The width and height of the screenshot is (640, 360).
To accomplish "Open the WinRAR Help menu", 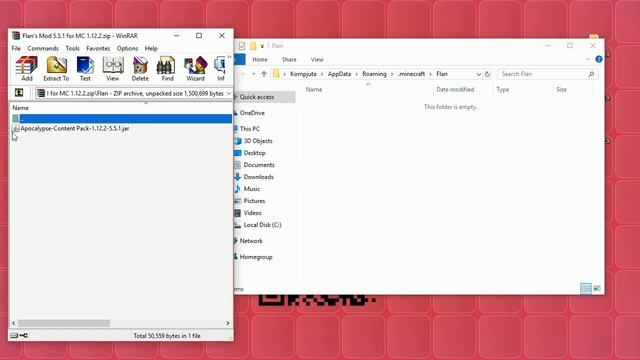I will click(151, 48).
